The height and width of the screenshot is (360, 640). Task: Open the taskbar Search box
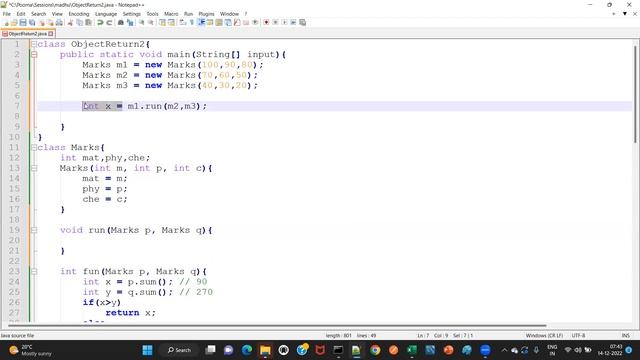[x=180, y=350]
